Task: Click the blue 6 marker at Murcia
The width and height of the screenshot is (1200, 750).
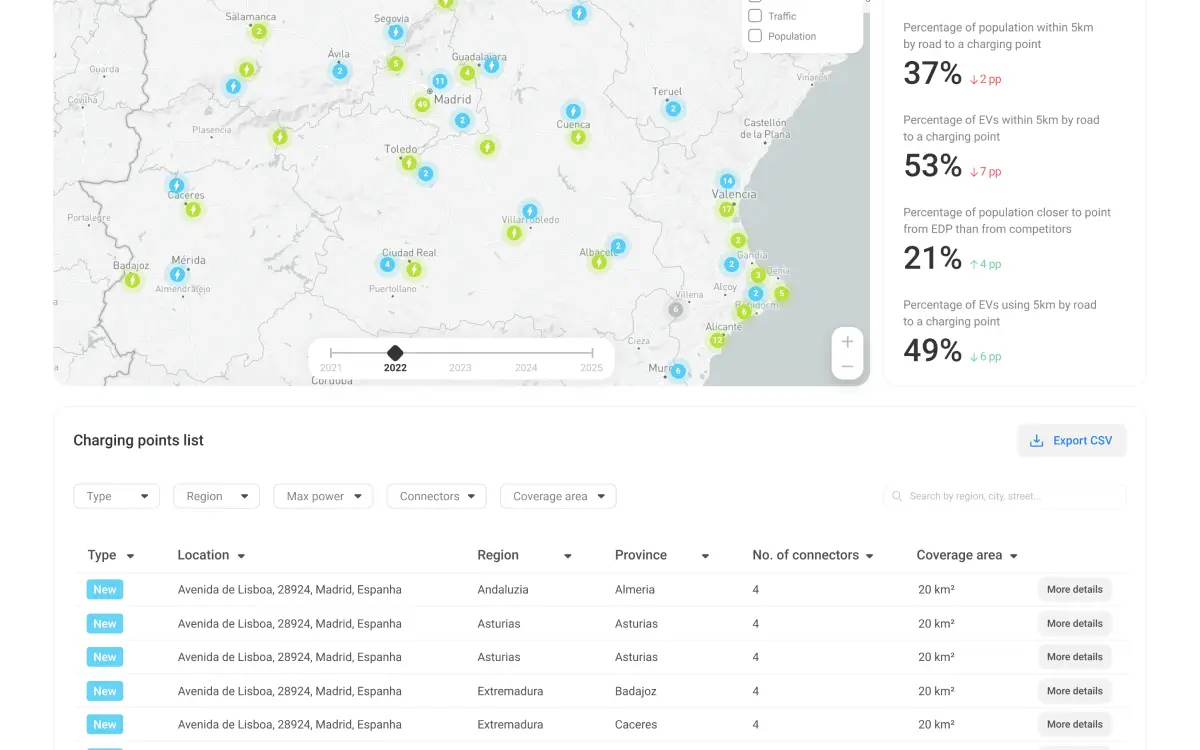Action: click(x=678, y=371)
